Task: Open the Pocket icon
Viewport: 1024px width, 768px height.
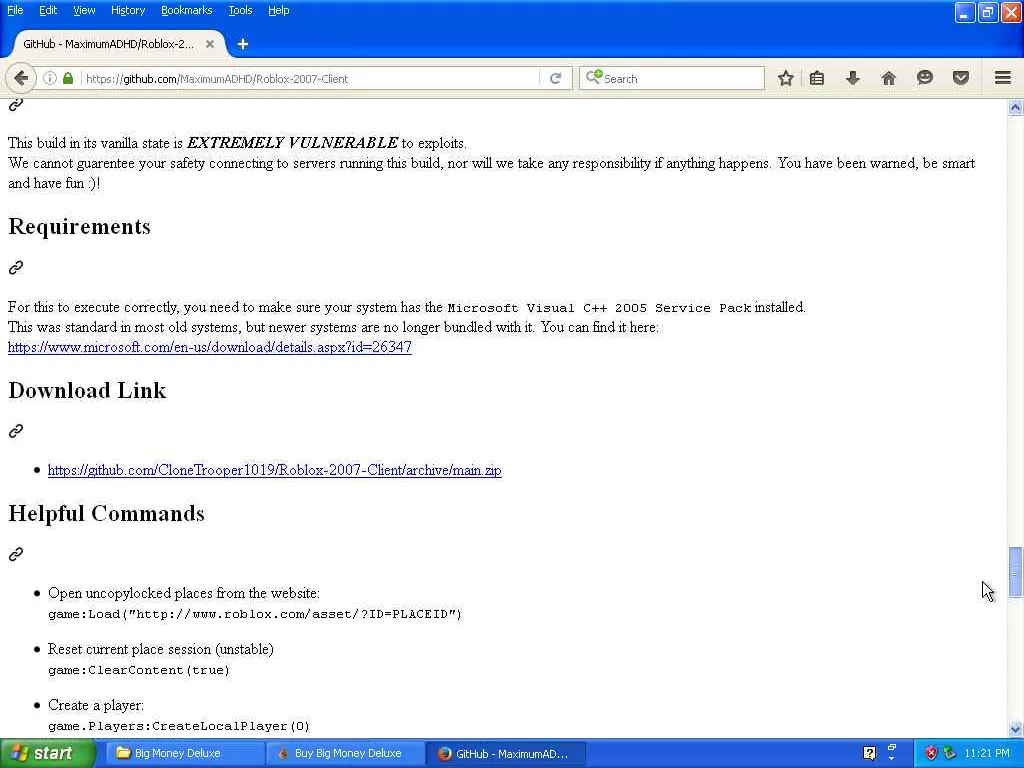Action: click(961, 78)
